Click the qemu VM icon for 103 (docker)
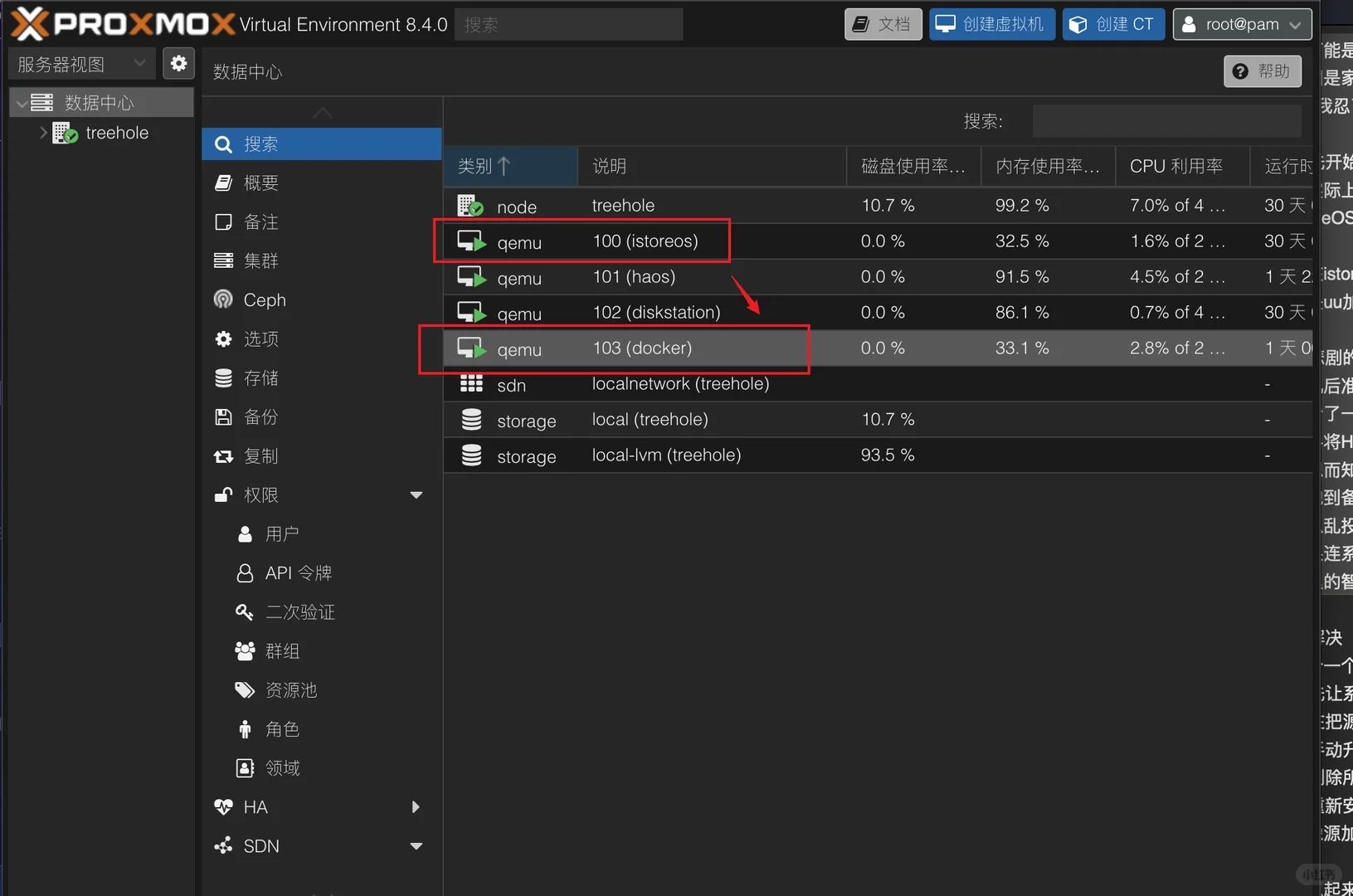 coord(471,348)
